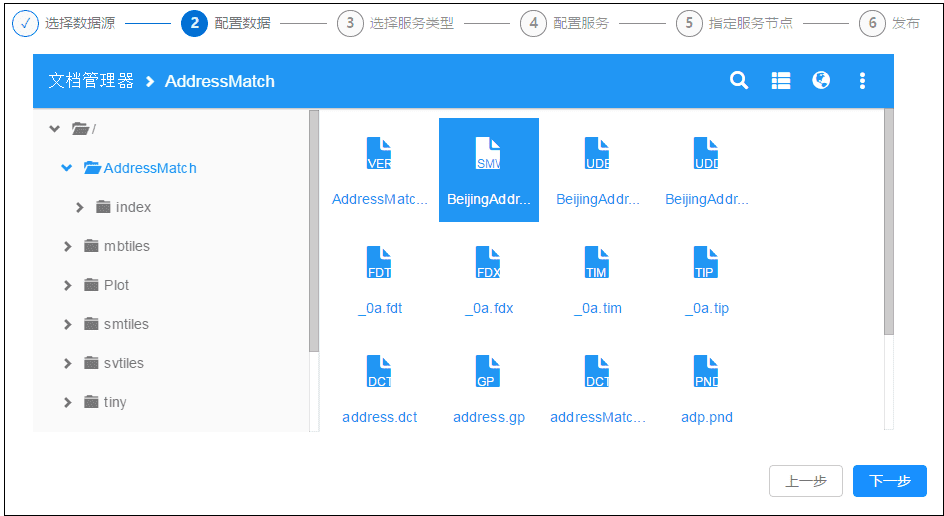Expand the mbtiles folder arrow

click(67, 246)
